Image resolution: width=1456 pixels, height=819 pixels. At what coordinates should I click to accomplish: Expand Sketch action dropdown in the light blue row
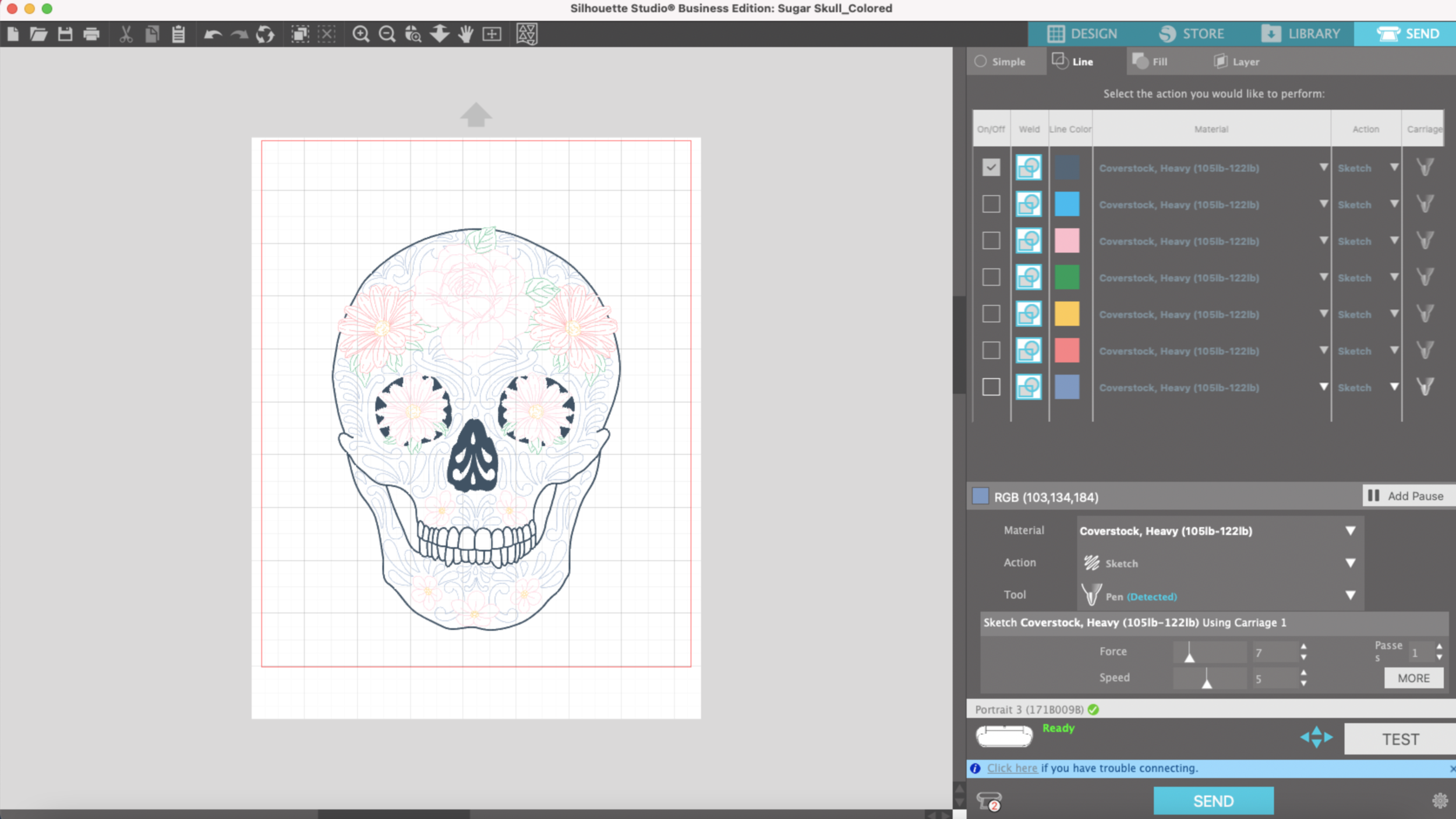[1394, 204]
